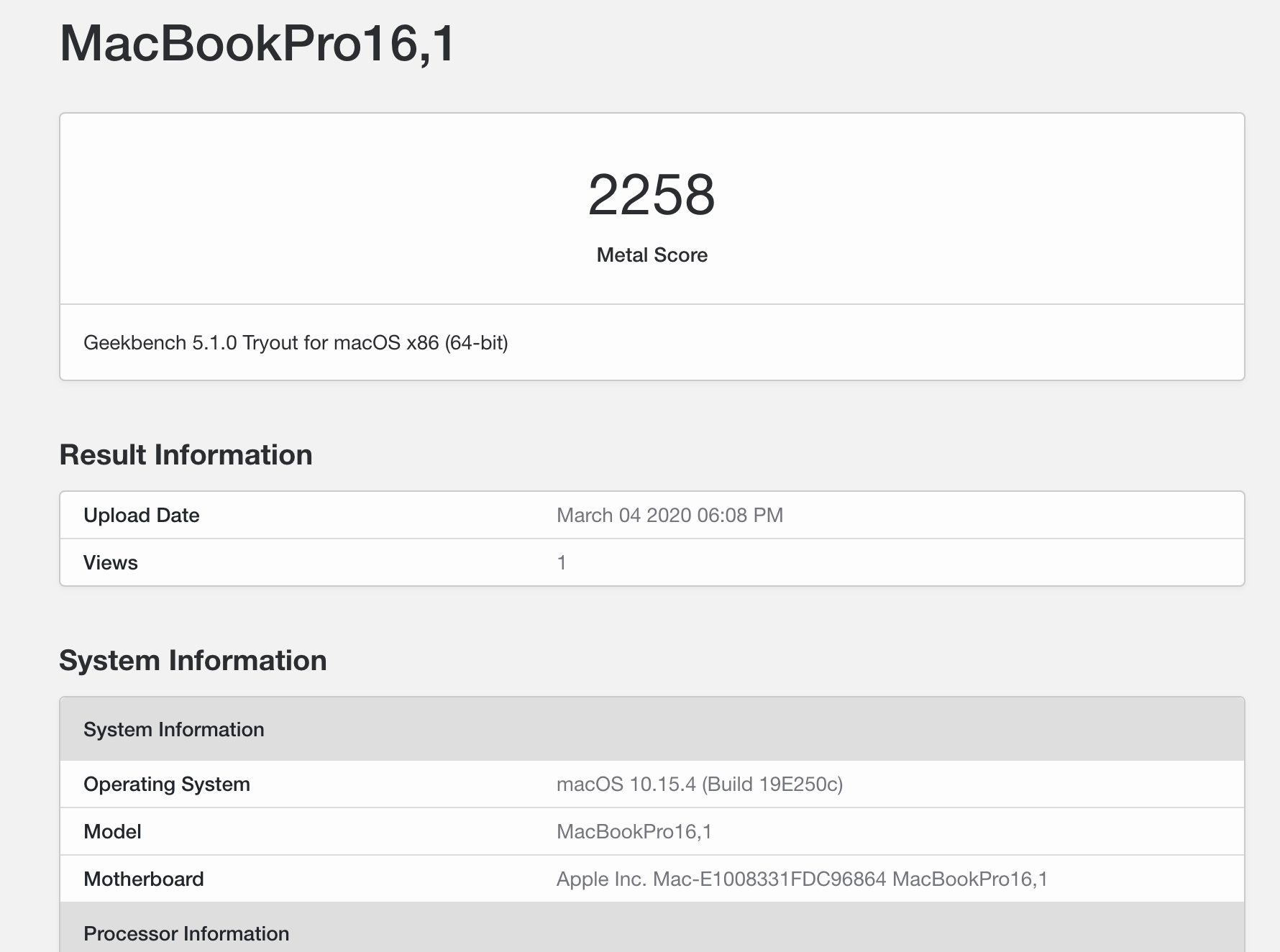Click the Result Information heading

coord(186,455)
